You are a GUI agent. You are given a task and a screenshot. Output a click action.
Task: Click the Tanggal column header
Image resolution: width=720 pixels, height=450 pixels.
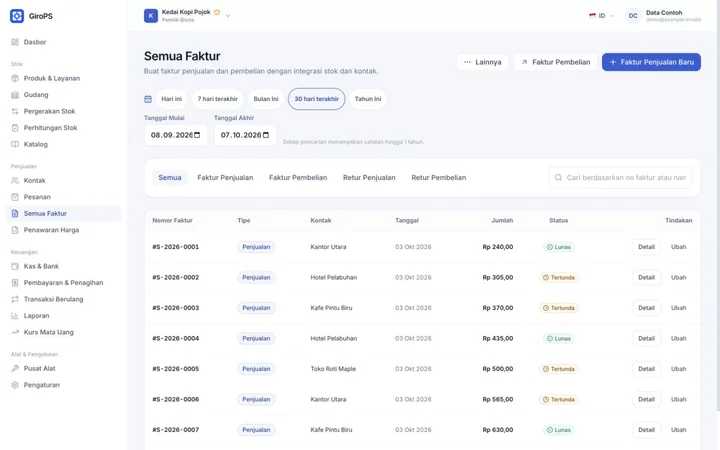[407, 221]
